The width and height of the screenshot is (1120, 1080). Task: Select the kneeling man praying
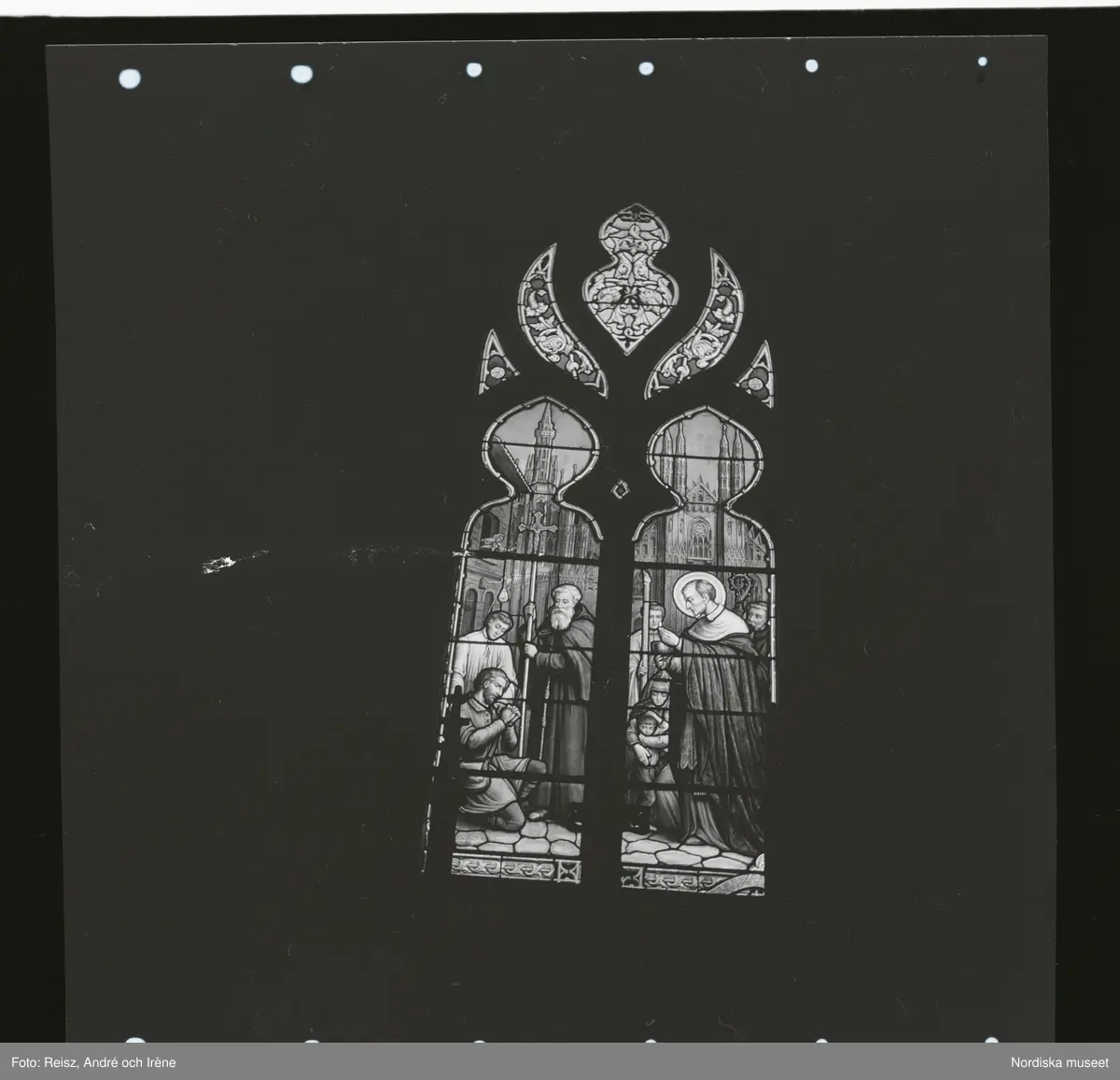tap(496, 747)
